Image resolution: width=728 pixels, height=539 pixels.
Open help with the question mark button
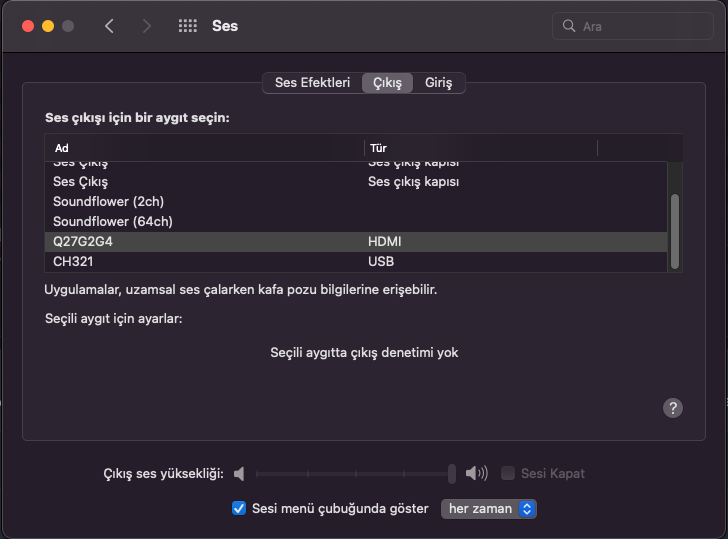[672, 408]
